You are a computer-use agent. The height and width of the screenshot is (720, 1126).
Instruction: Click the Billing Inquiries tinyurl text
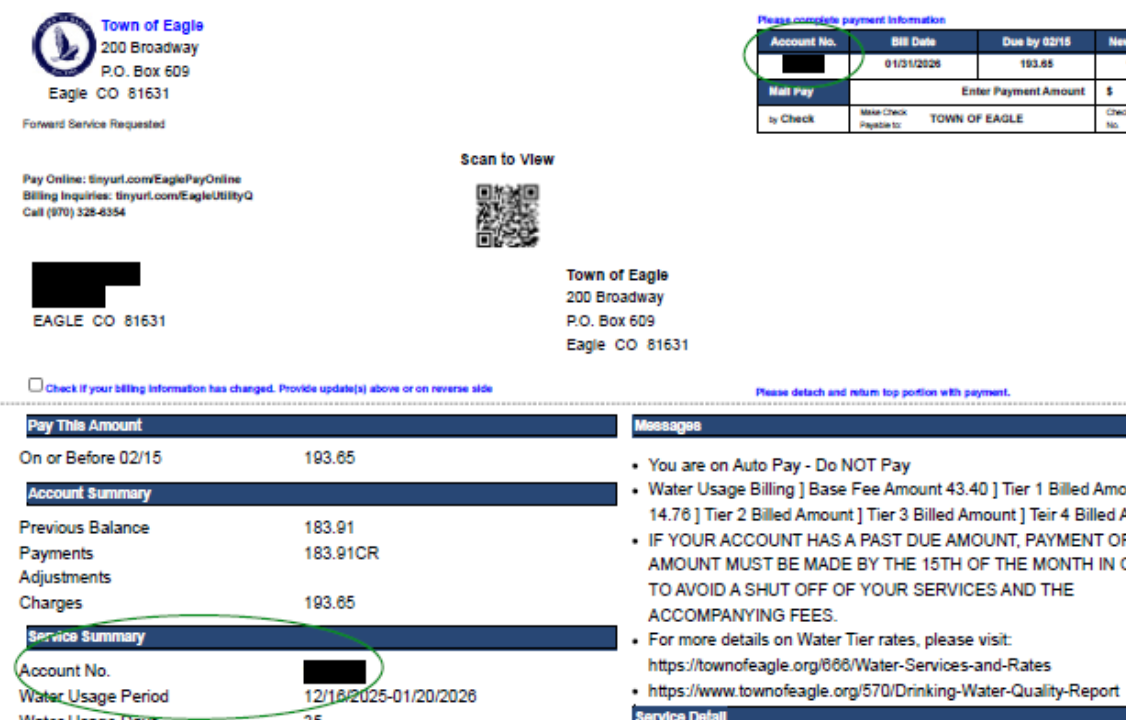138,195
